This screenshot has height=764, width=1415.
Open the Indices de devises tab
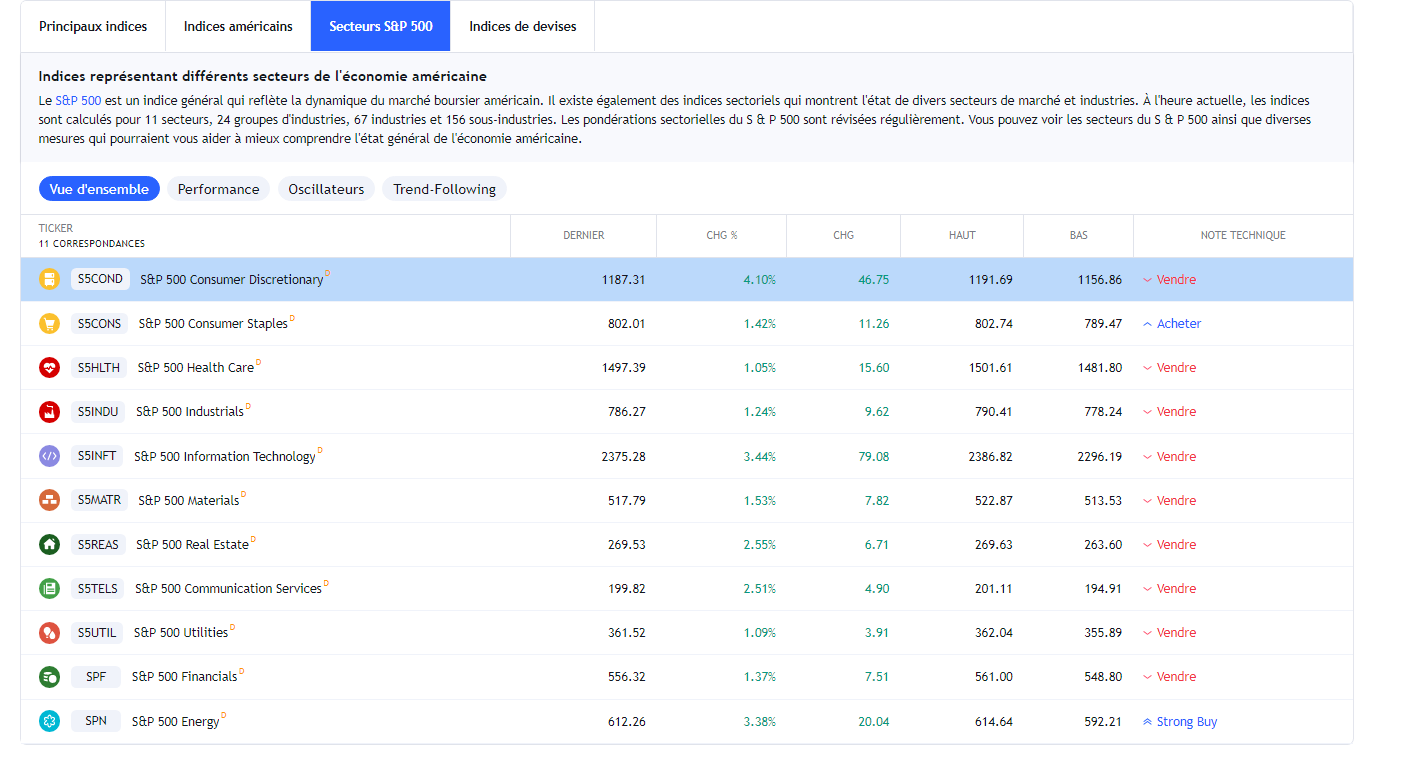(x=522, y=26)
